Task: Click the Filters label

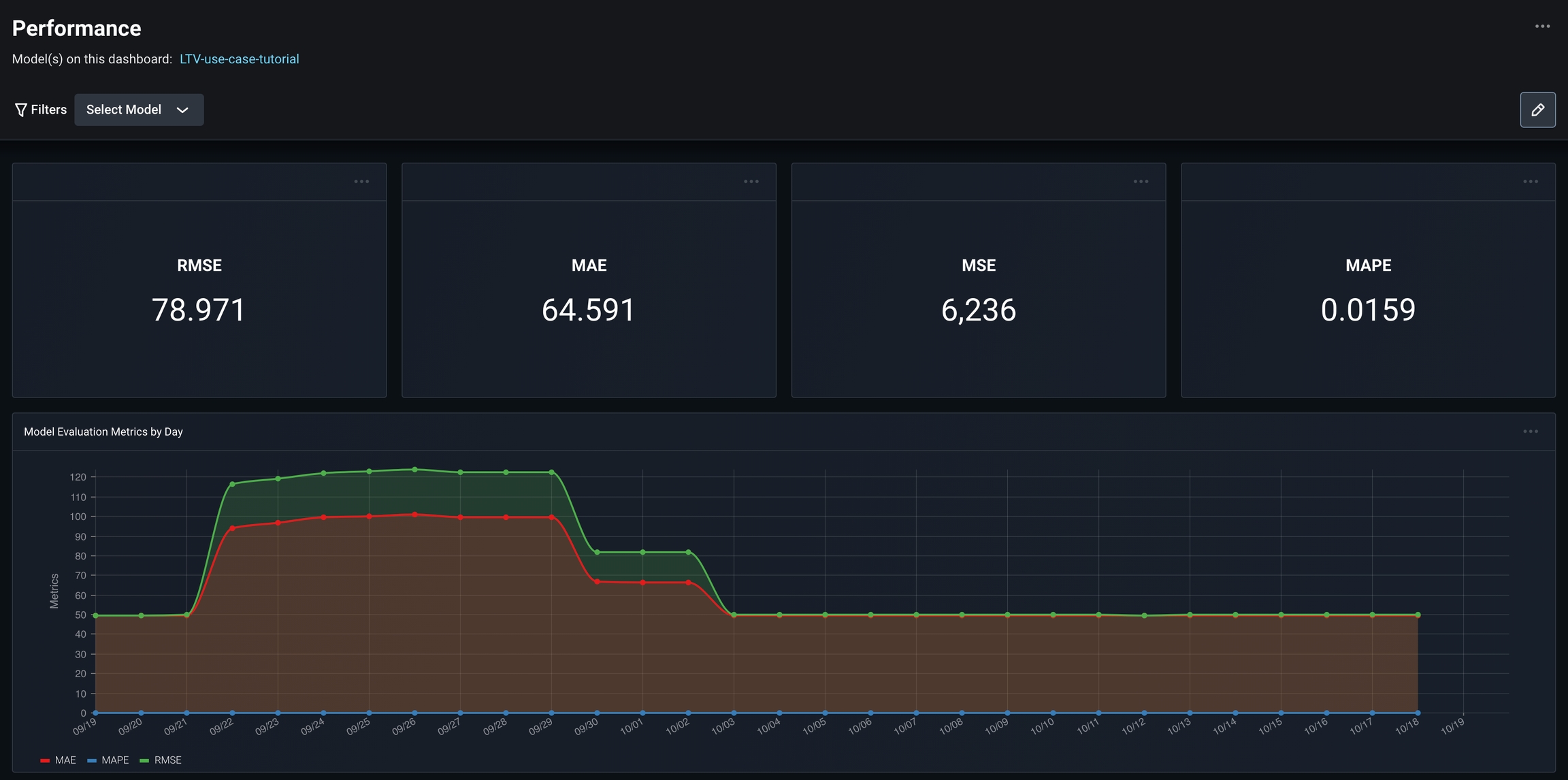Action: [x=48, y=110]
